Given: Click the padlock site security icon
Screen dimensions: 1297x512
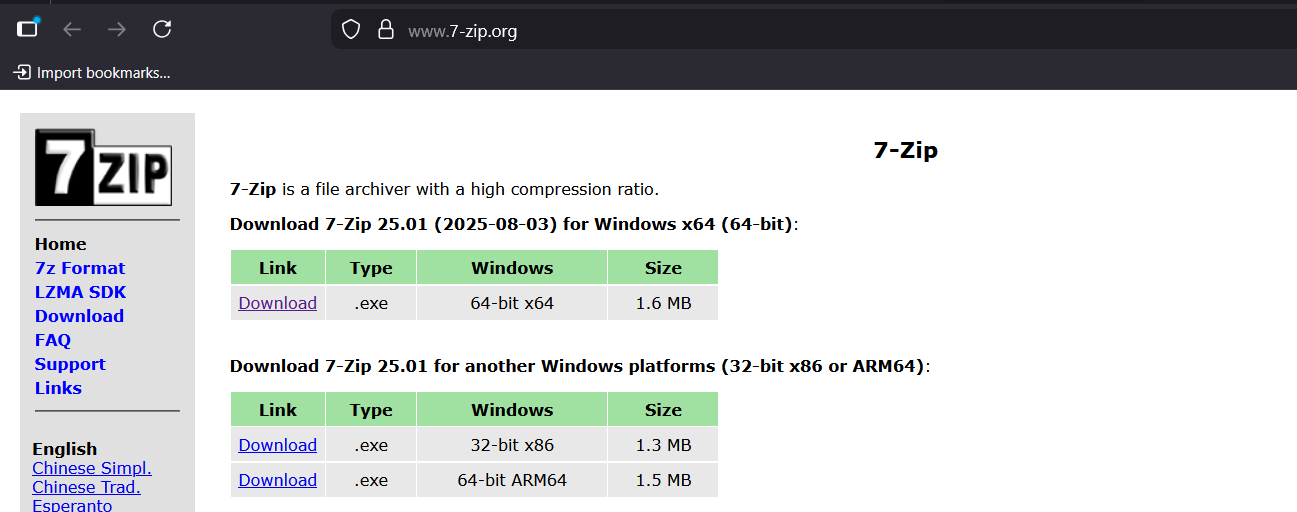Looking at the screenshot, I should point(386,30).
